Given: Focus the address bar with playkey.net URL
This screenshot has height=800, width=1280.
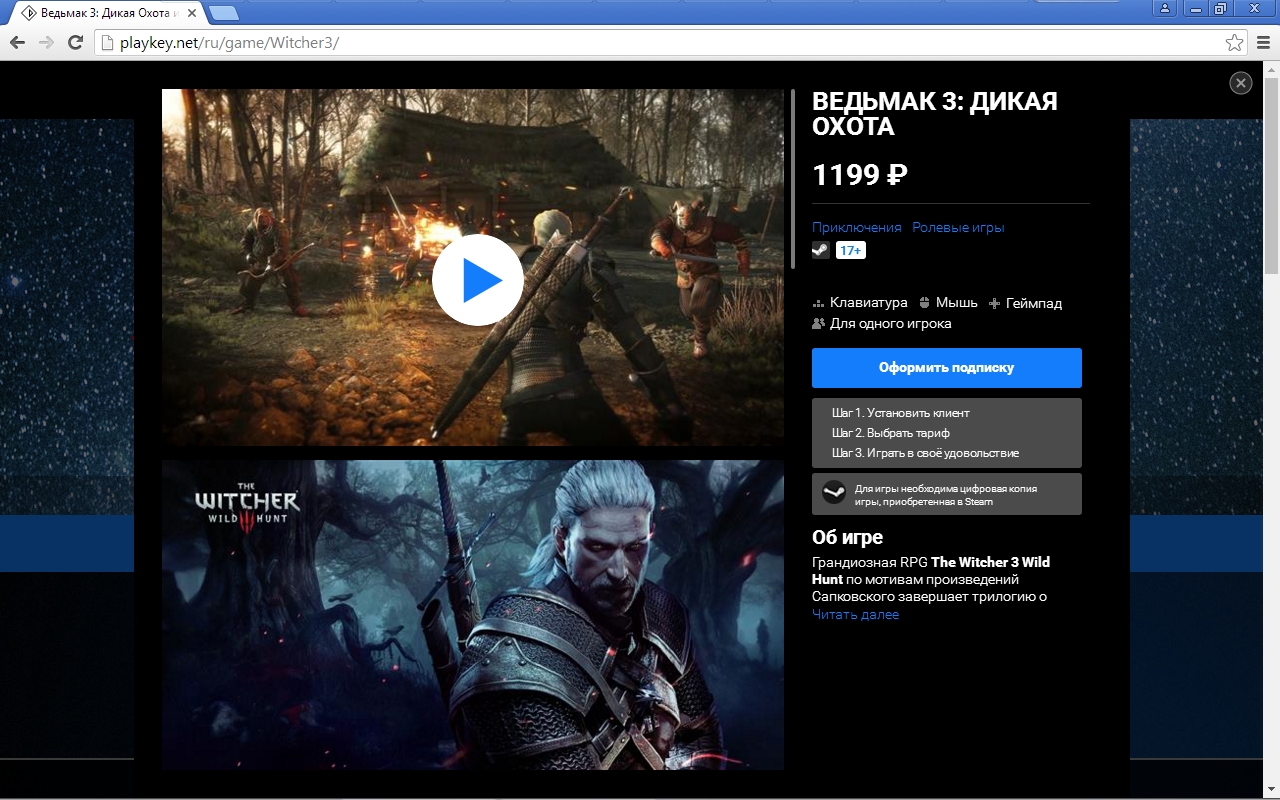Looking at the screenshot, I should pos(670,42).
